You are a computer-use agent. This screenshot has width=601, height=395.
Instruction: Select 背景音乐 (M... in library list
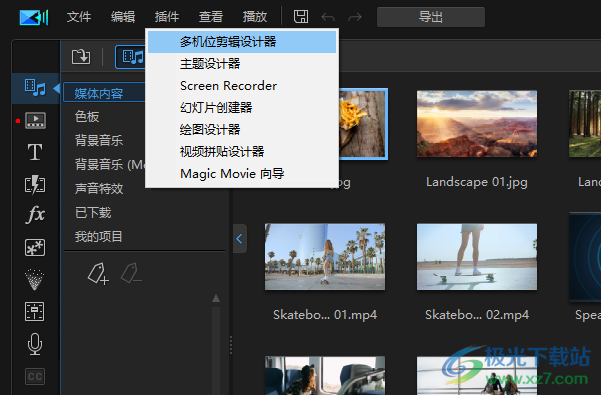[x=110, y=164]
